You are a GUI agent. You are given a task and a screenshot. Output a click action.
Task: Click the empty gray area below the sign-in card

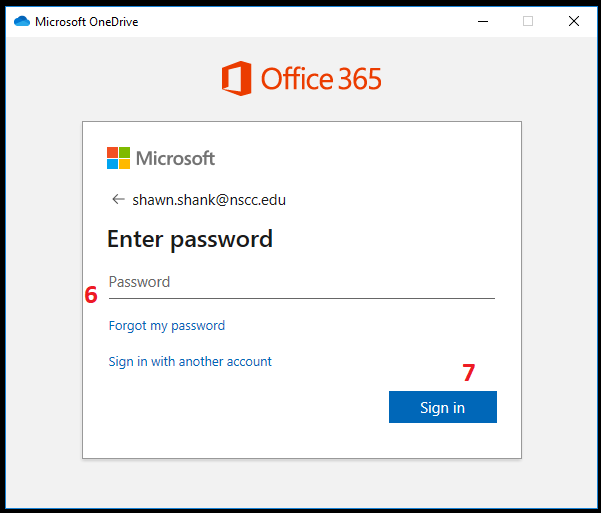click(301, 483)
